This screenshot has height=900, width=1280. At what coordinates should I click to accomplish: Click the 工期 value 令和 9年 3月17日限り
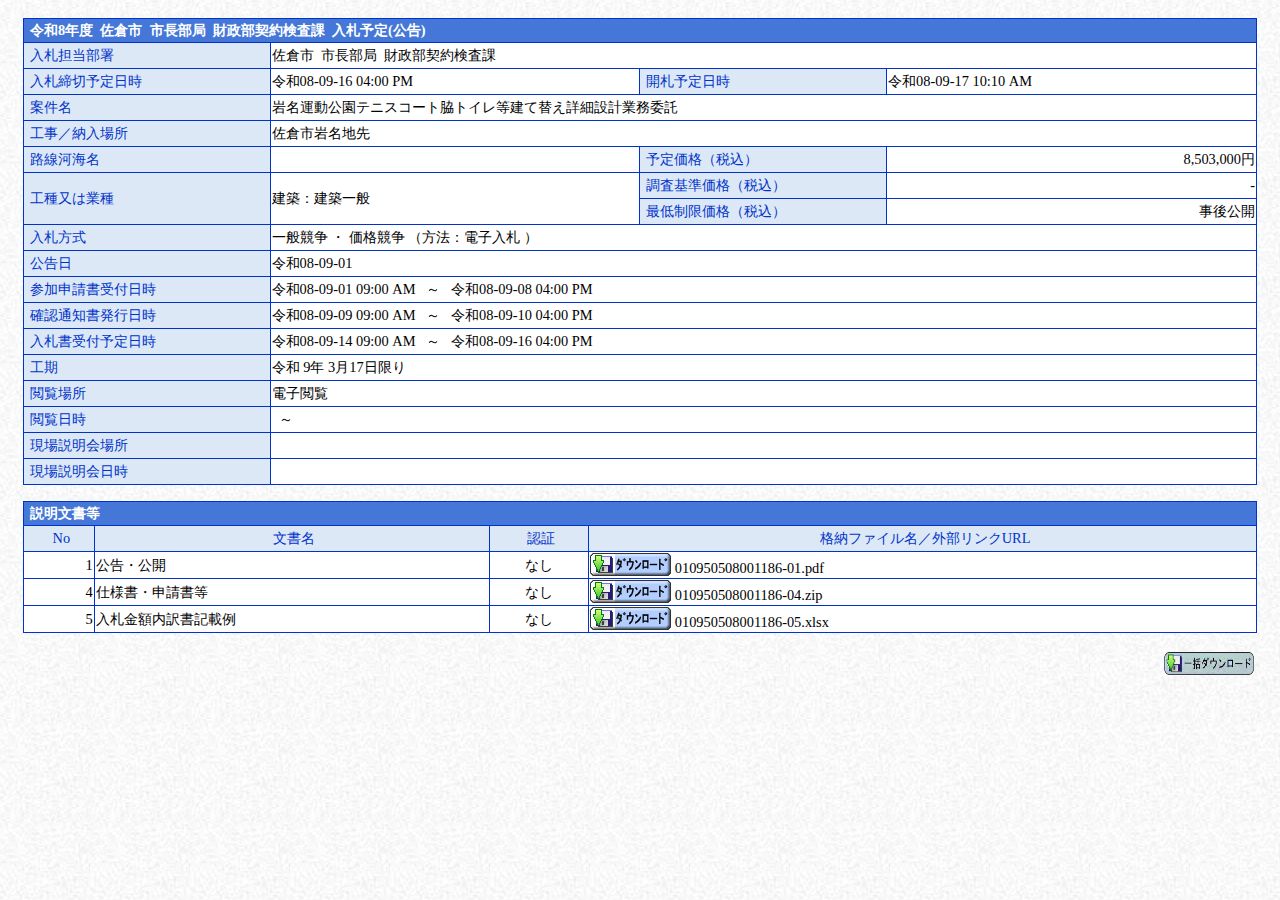coord(338,367)
